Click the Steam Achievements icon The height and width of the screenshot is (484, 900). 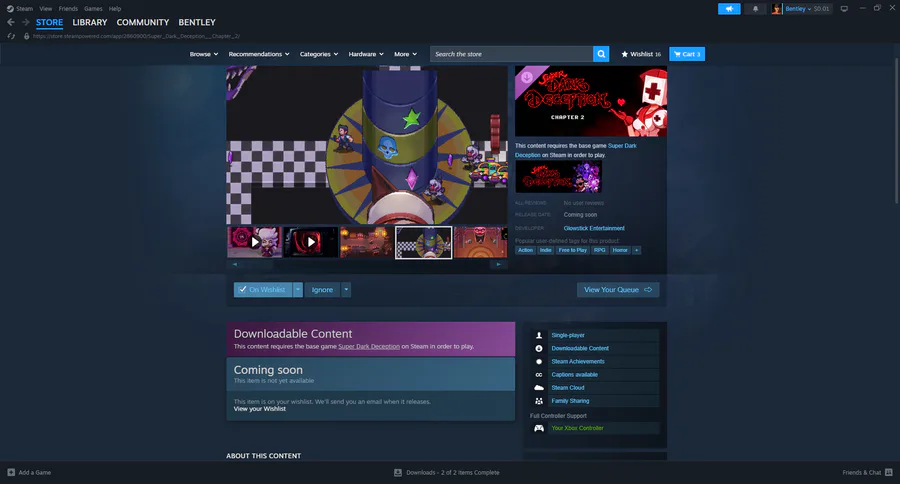click(x=538, y=362)
